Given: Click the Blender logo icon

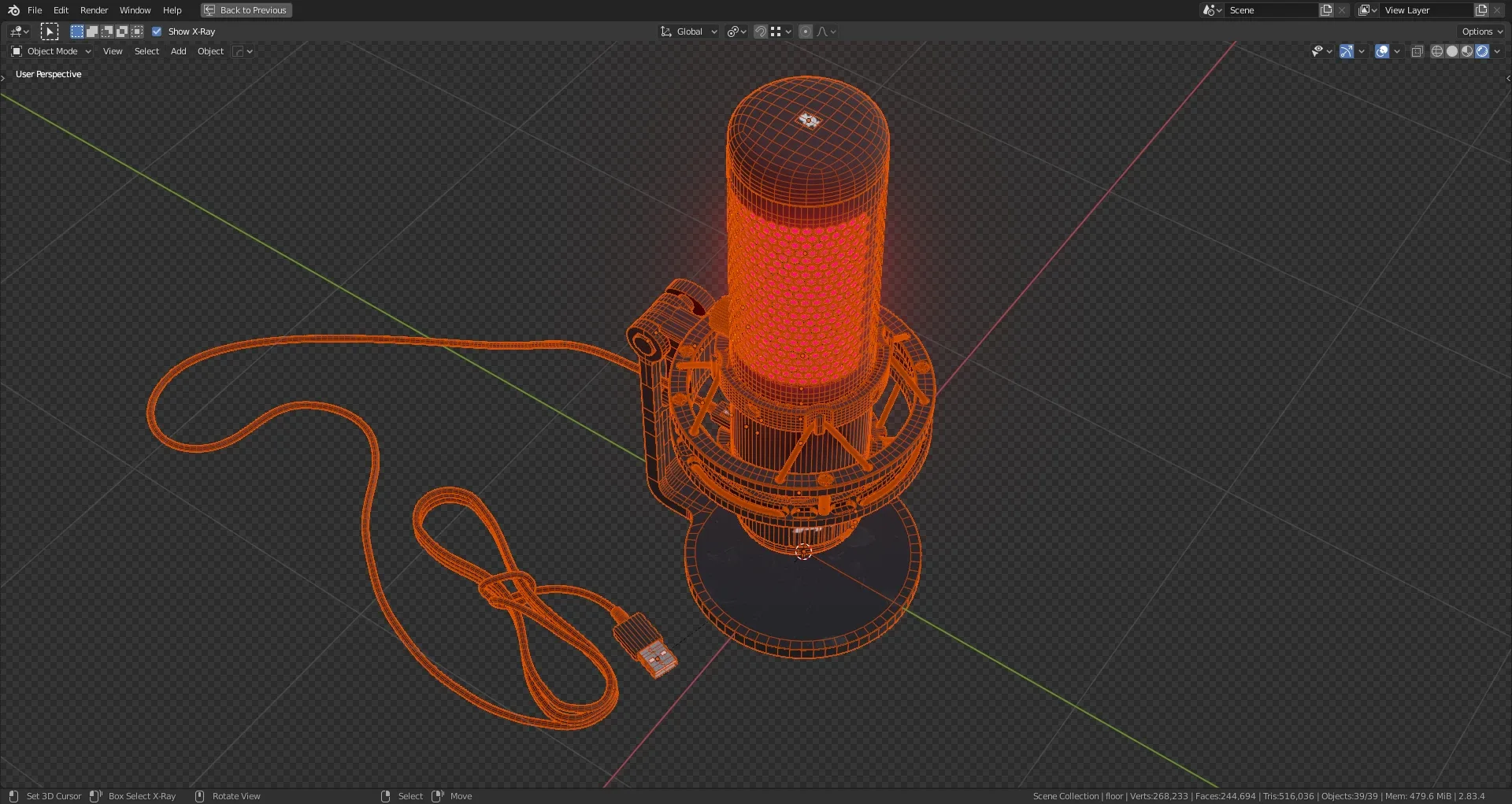Looking at the screenshot, I should click(13, 10).
